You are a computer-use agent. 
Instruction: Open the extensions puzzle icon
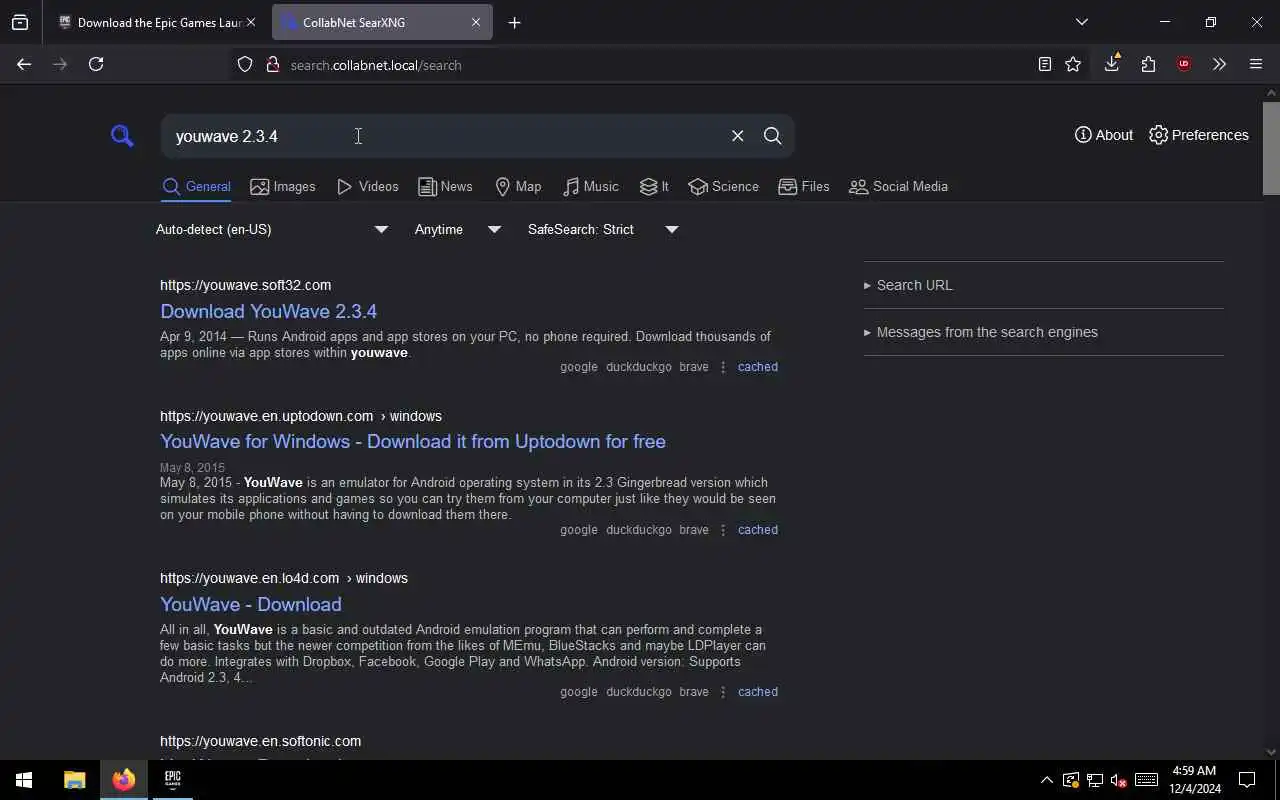[1148, 64]
